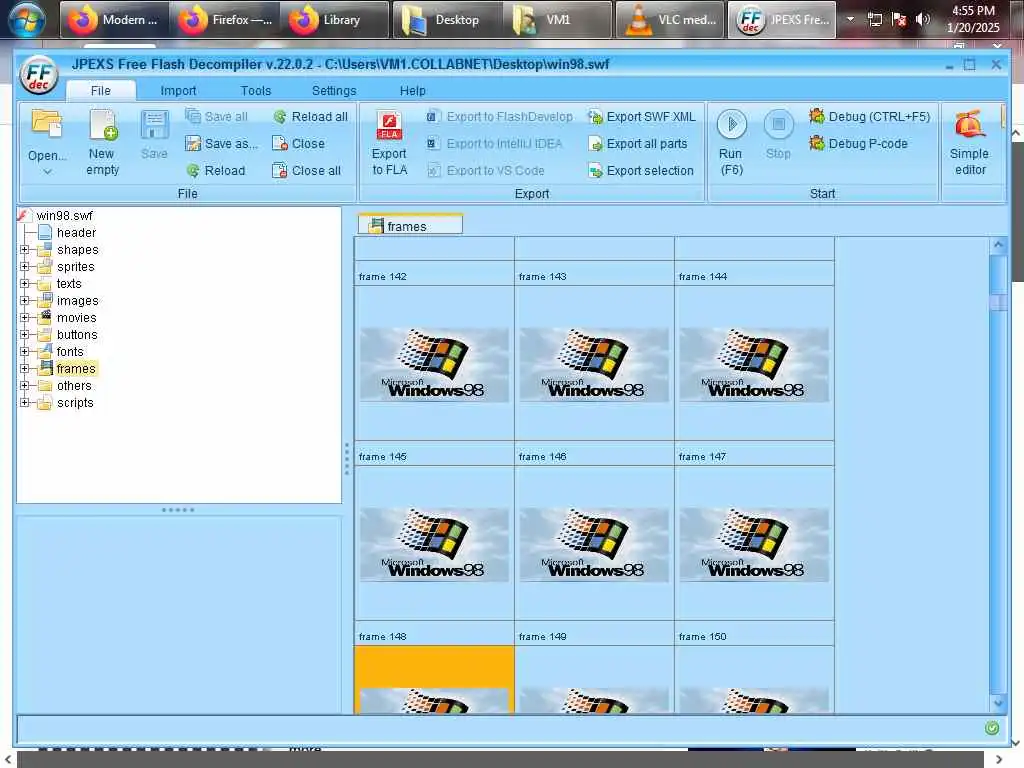Viewport: 1024px width, 768px height.
Task: Select frame 144 thumbnail
Action: click(754, 364)
